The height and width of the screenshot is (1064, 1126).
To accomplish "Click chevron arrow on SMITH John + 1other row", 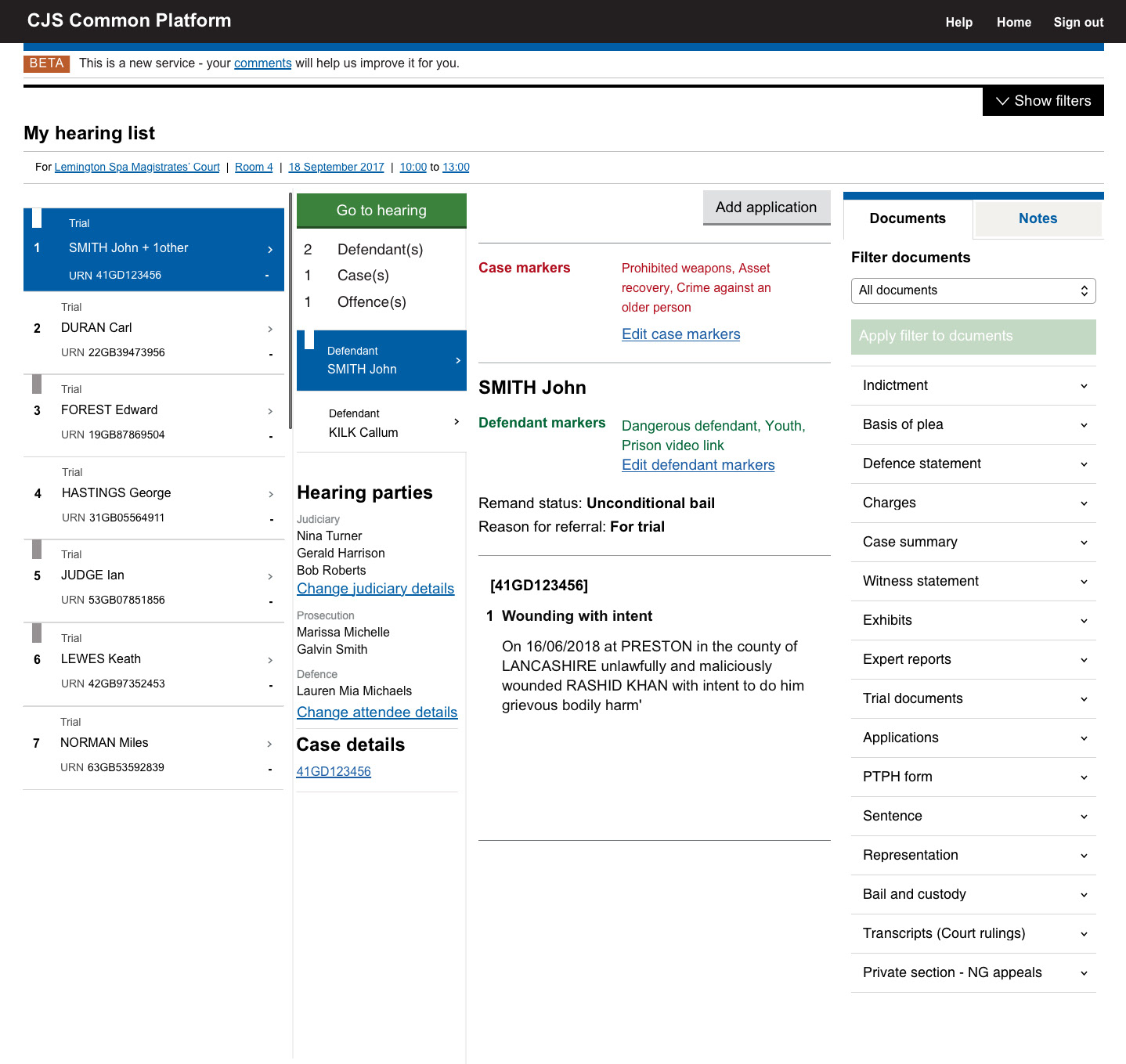I will click(270, 249).
